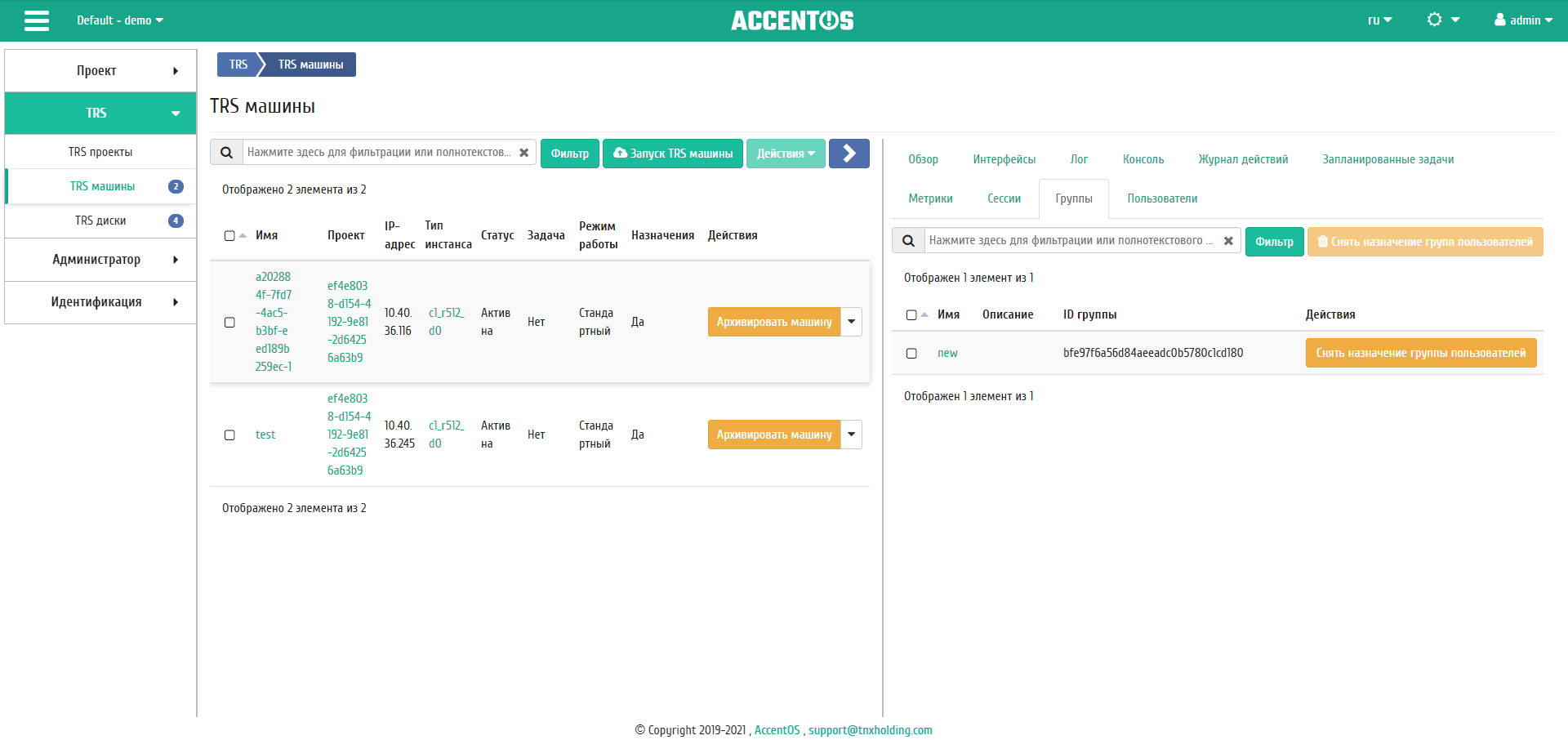Click the ACCENTOS logo
Screen dimensions: 1568x740
792,20
